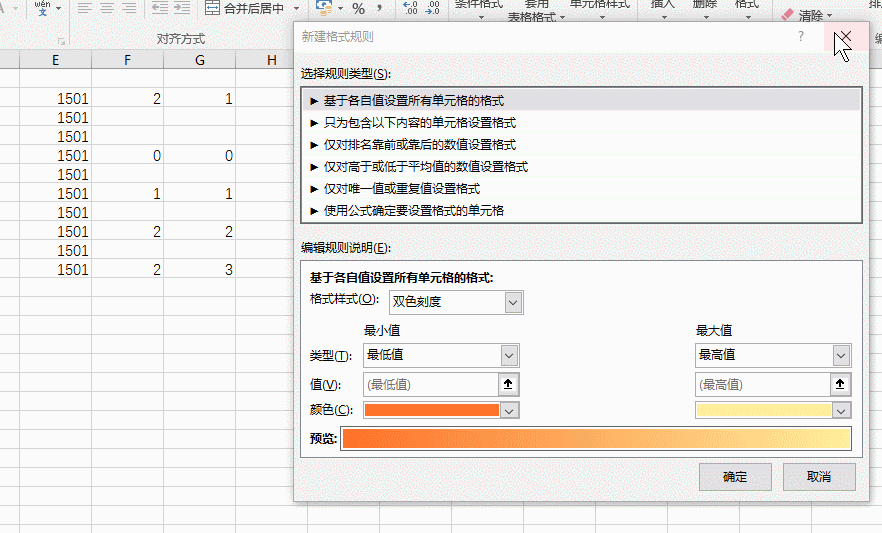Open 格式 format cells dropdown
882x533 pixels.
(747, 9)
